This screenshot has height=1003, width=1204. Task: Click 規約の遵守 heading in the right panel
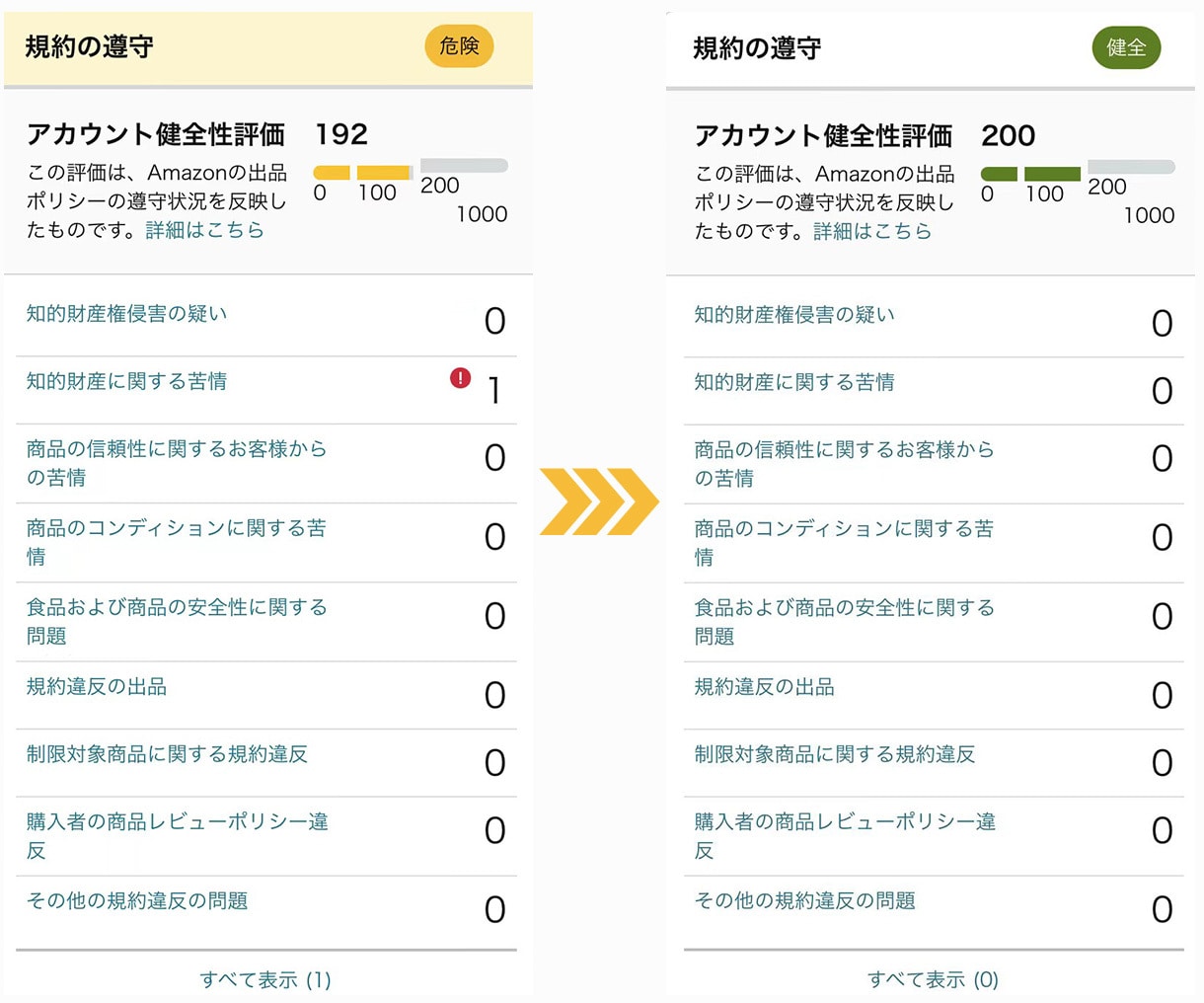[757, 47]
